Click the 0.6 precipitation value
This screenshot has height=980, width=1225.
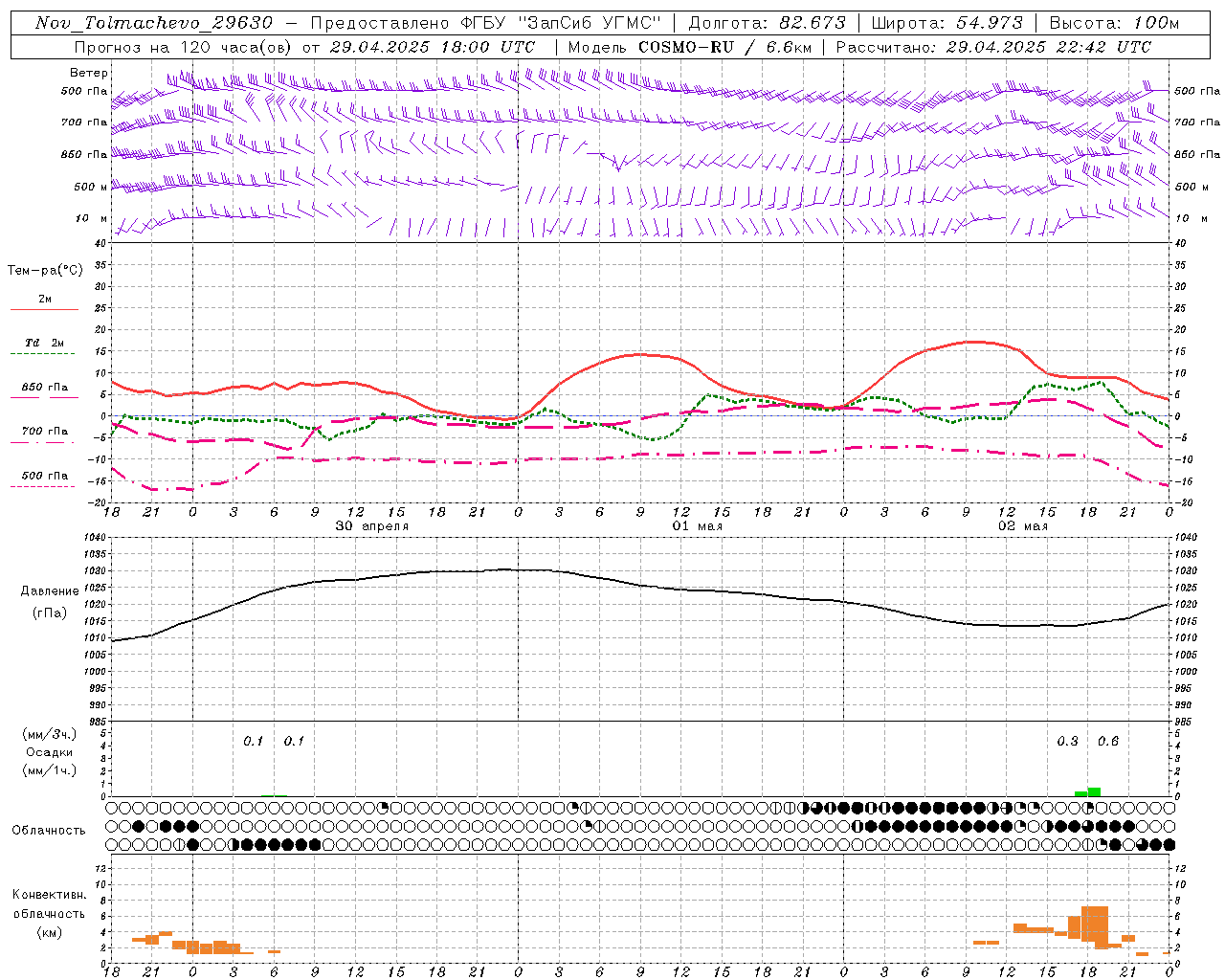pos(1108,742)
